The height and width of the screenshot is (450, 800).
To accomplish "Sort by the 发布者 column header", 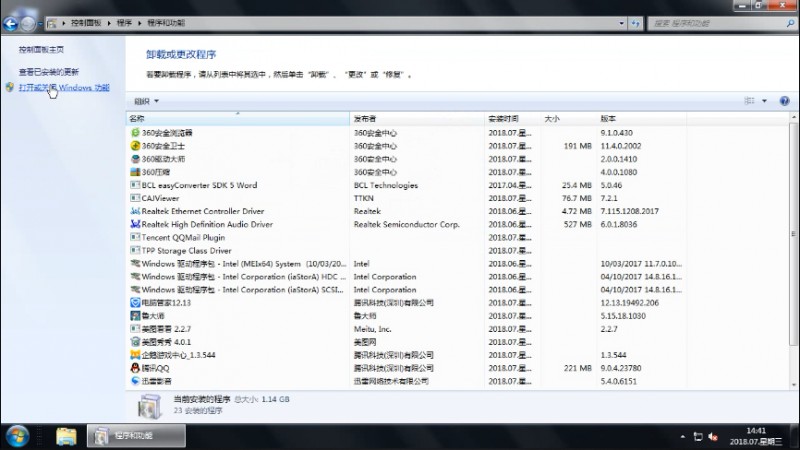I will 417,118.
